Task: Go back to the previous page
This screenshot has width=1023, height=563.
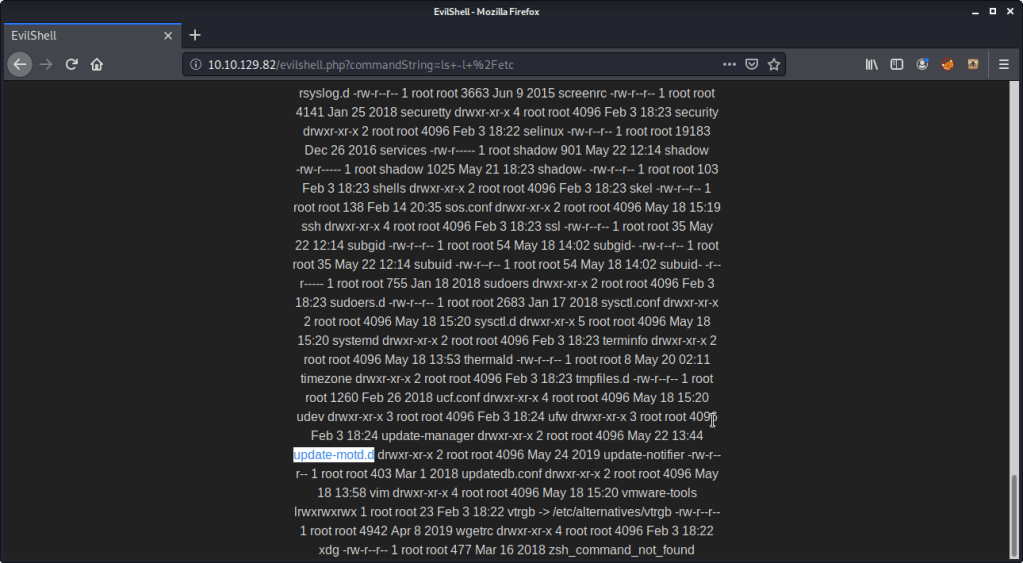Action: click(20, 64)
